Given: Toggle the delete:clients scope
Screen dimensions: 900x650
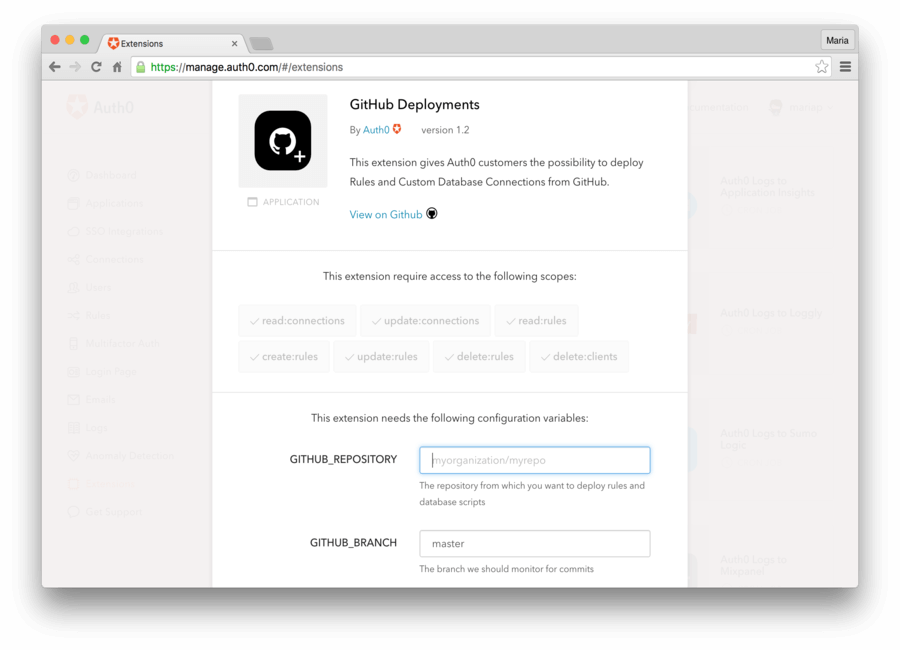Looking at the screenshot, I should 578,356.
